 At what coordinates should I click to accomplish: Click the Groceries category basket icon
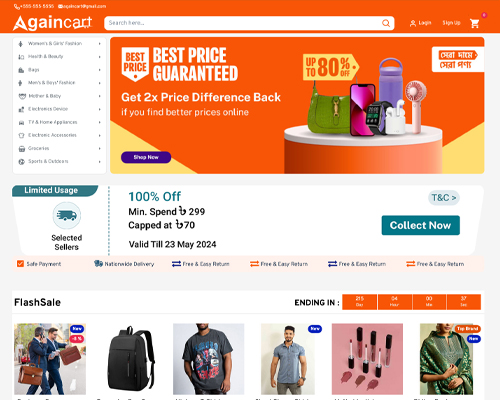22,148
